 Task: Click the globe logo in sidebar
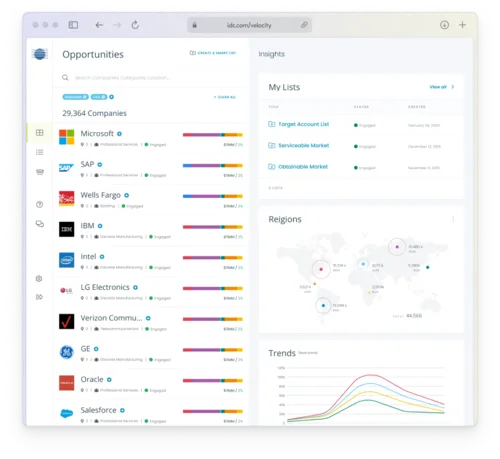40,54
